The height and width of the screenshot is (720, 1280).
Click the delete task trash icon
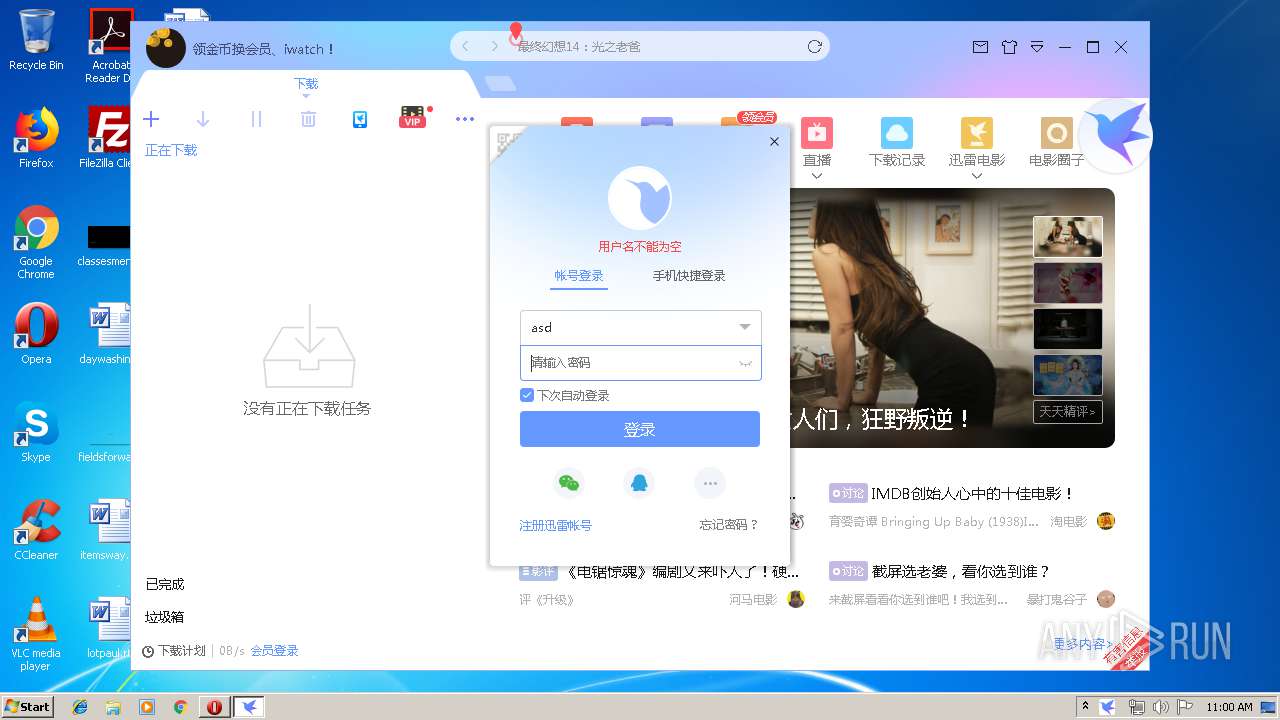pos(308,119)
